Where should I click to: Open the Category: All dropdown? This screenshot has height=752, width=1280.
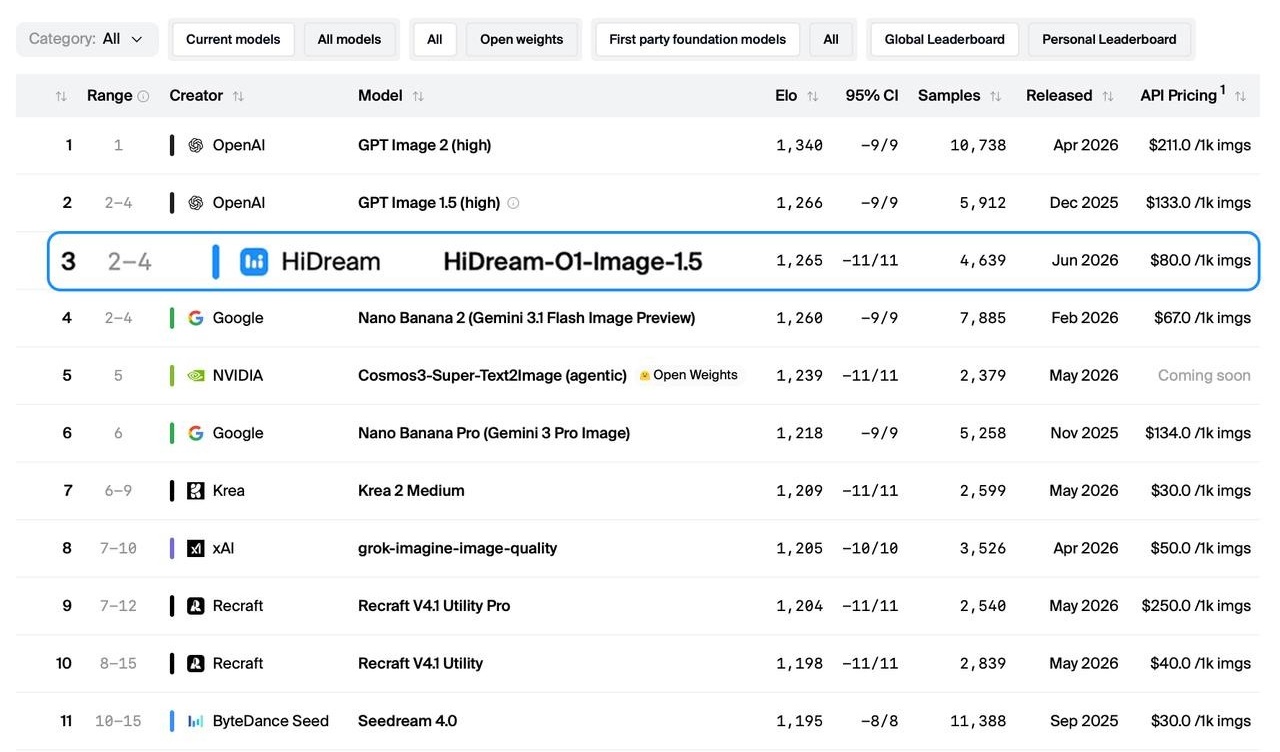[87, 39]
